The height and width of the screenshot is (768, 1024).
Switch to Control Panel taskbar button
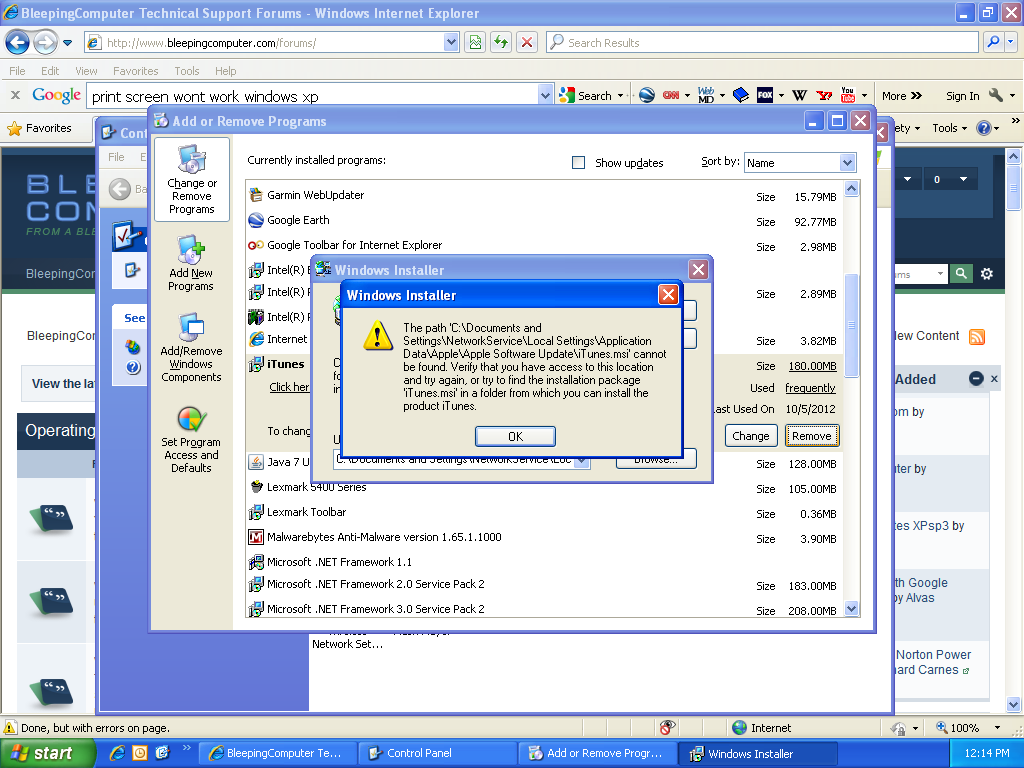click(438, 753)
